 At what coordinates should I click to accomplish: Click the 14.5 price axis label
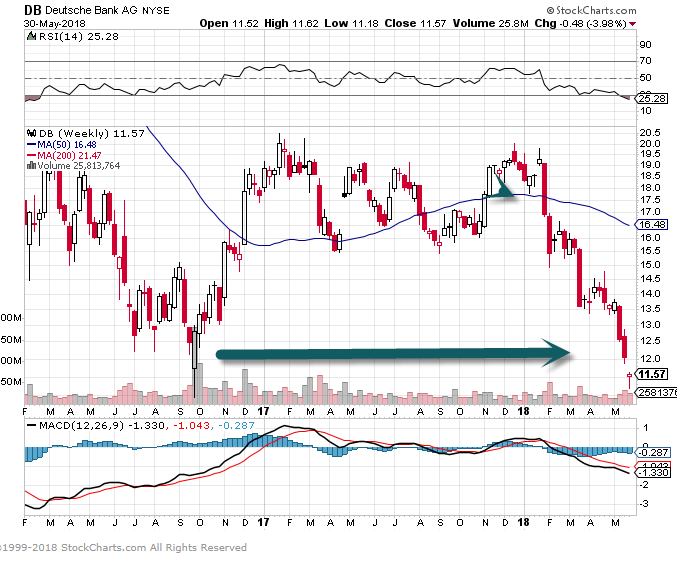[x=650, y=279]
